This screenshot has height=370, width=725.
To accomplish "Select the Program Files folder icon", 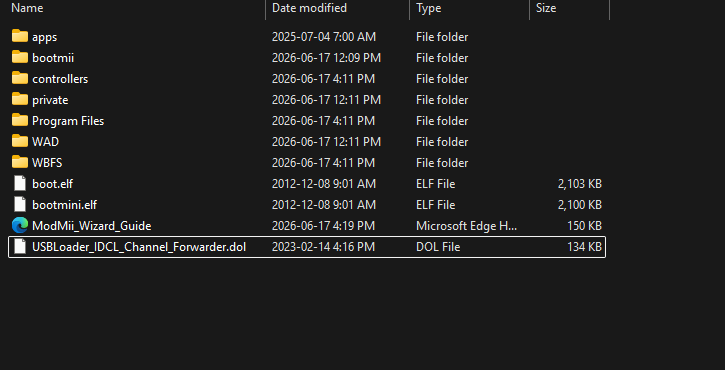I will coord(20,120).
